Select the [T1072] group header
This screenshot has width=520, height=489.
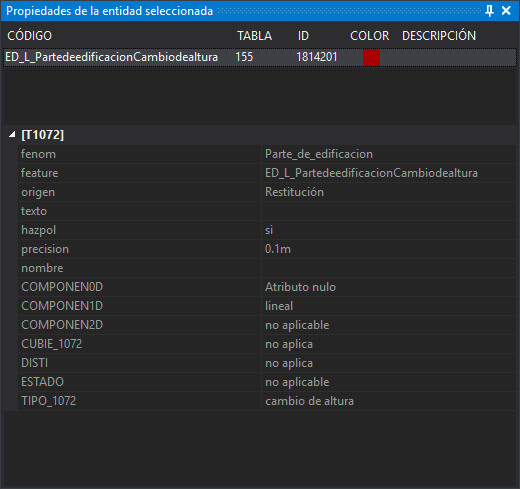[x=42, y=135]
